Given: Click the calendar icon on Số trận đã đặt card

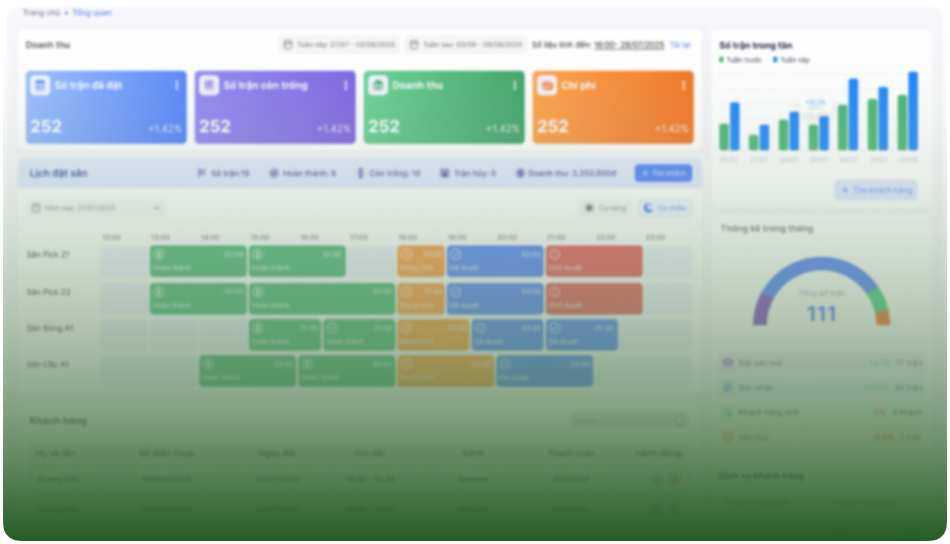Looking at the screenshot, I should (x=40, y=85).
